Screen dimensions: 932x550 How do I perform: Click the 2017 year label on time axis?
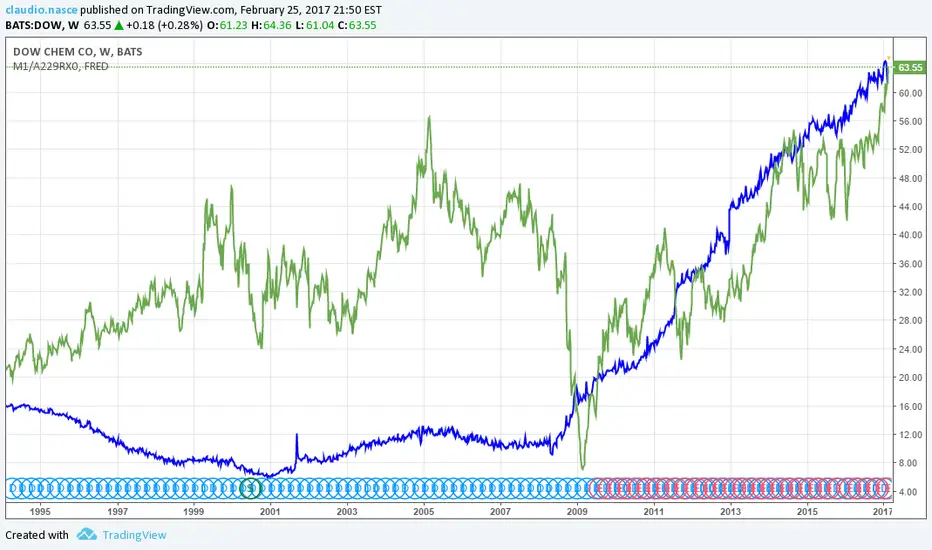coord(883,511)
